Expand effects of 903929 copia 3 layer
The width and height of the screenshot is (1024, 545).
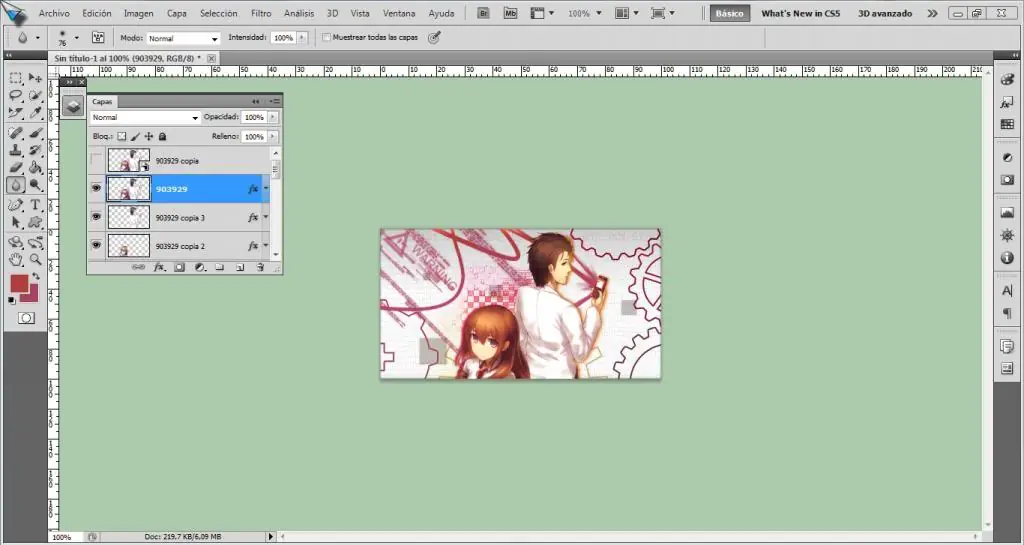pos(266,217)
